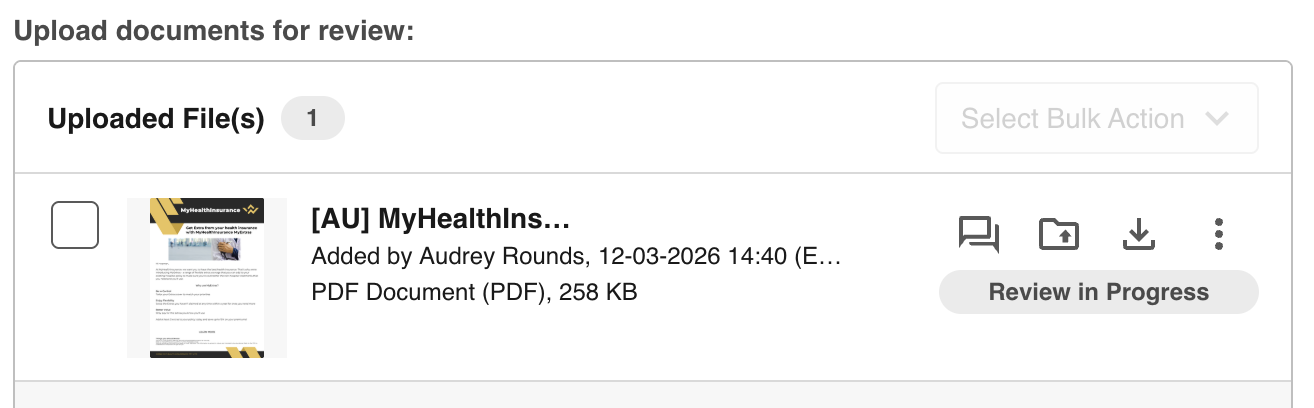
Task: Open the Select Bulk Action dropdown text
Action: pos(1072,119)
